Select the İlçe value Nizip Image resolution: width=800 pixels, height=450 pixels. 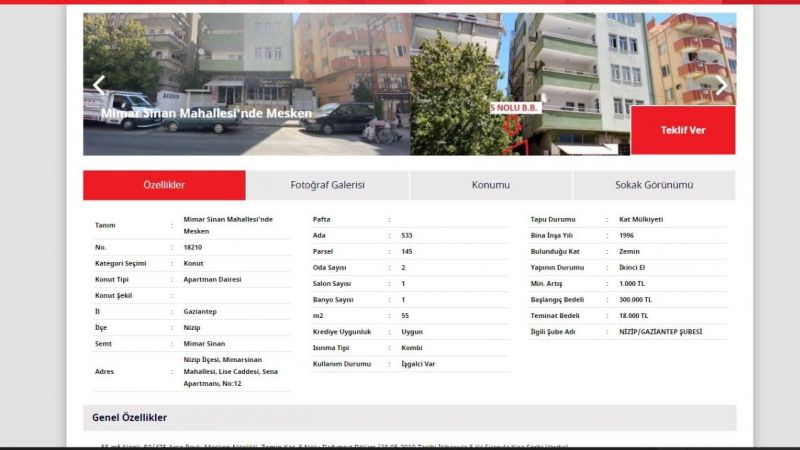192,328
